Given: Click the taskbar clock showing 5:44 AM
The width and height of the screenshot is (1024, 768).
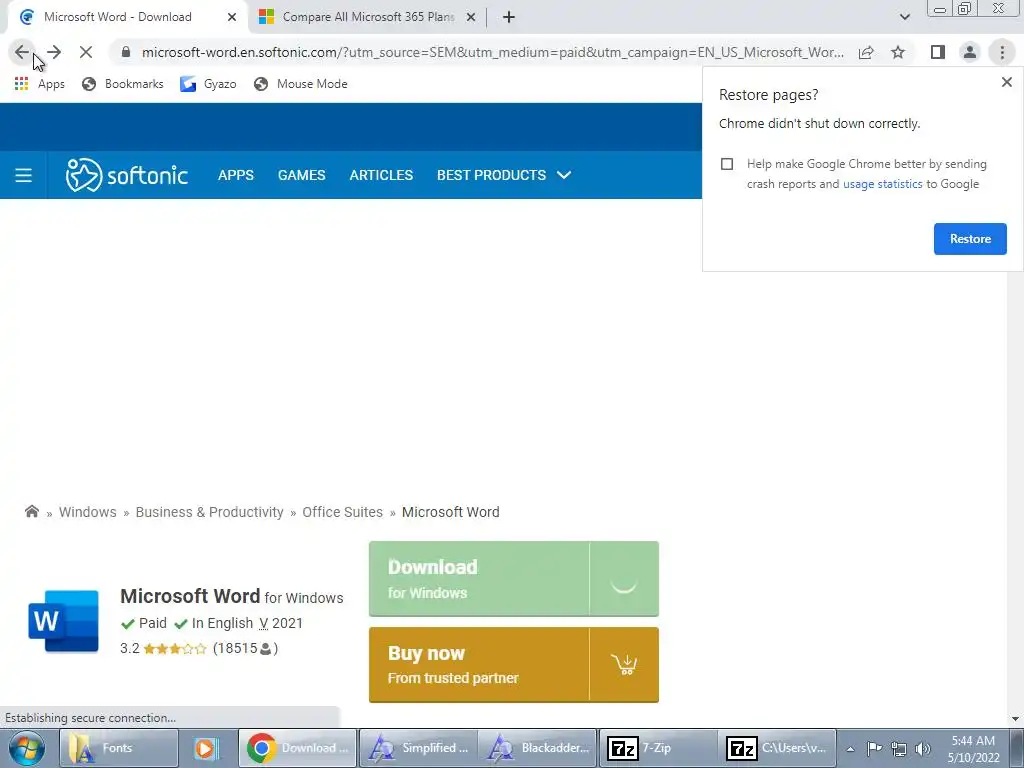Looking at the screenshot, I should 973,748.
